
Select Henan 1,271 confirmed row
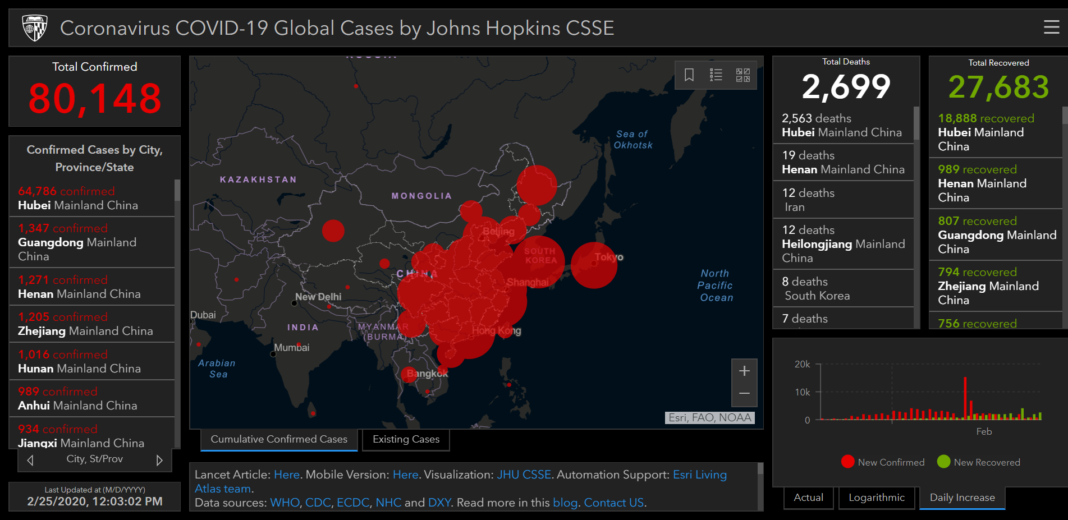[x=91, y=287]
